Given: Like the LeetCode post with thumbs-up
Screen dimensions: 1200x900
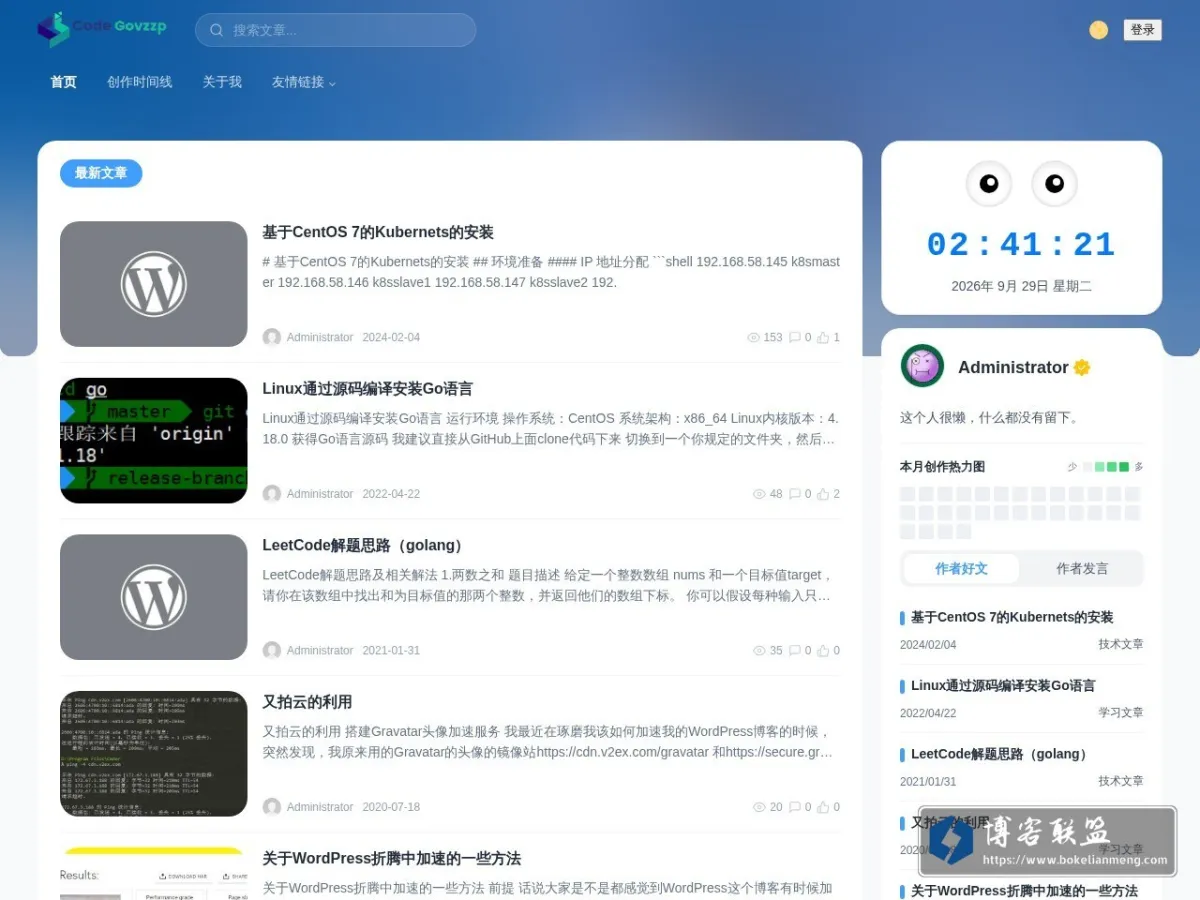Looking at the screenshot, I should pos(823,650).
